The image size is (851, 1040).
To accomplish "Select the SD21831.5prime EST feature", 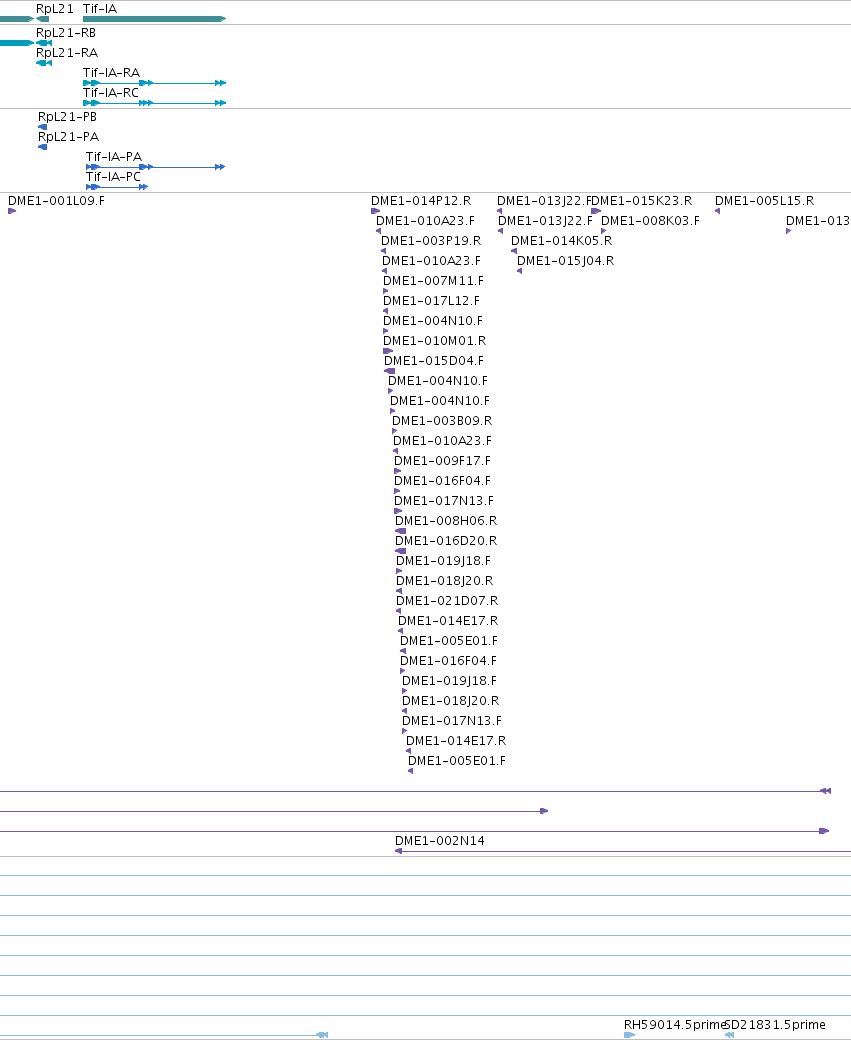I will 775,1025.
